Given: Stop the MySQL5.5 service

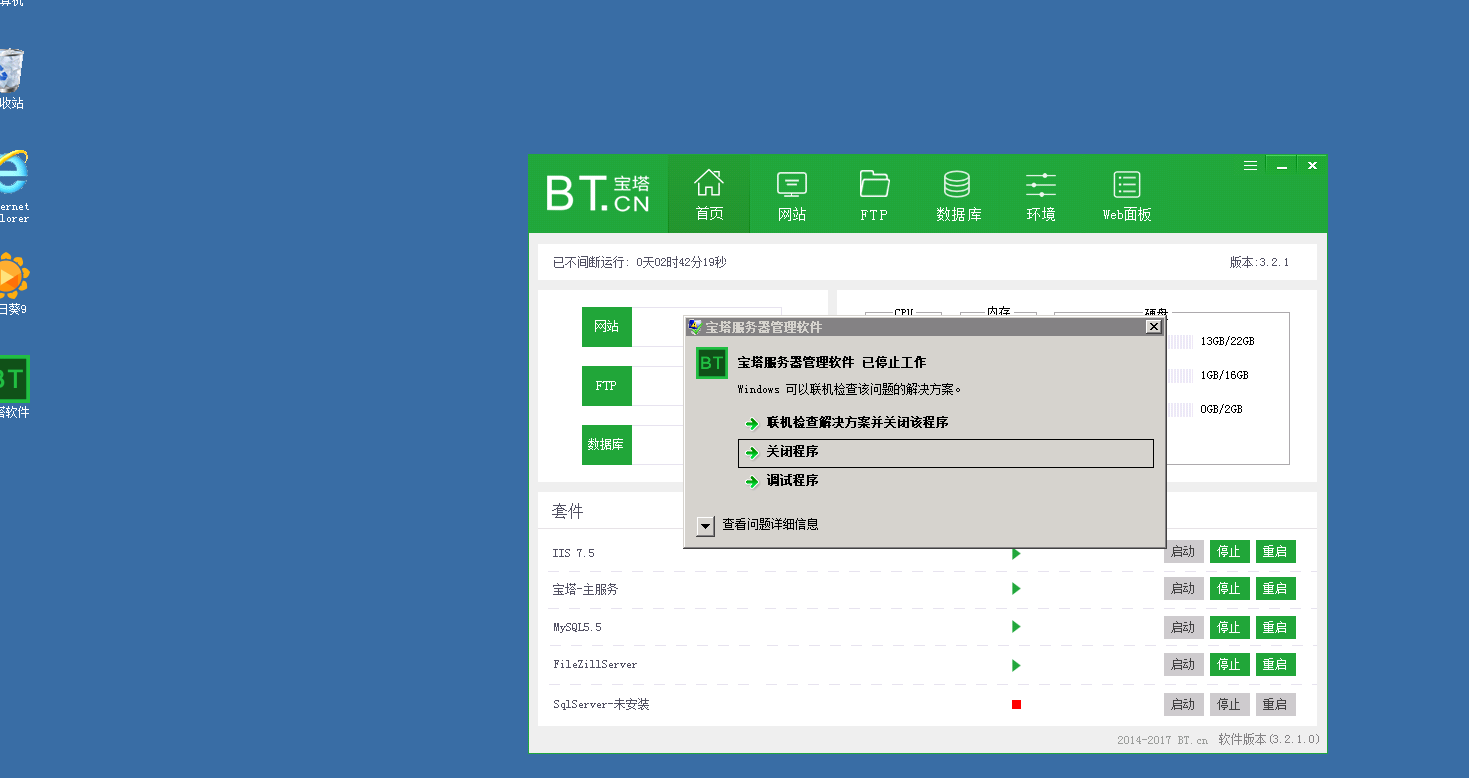Looking at the screenshot, I should tap(1229, 627).
